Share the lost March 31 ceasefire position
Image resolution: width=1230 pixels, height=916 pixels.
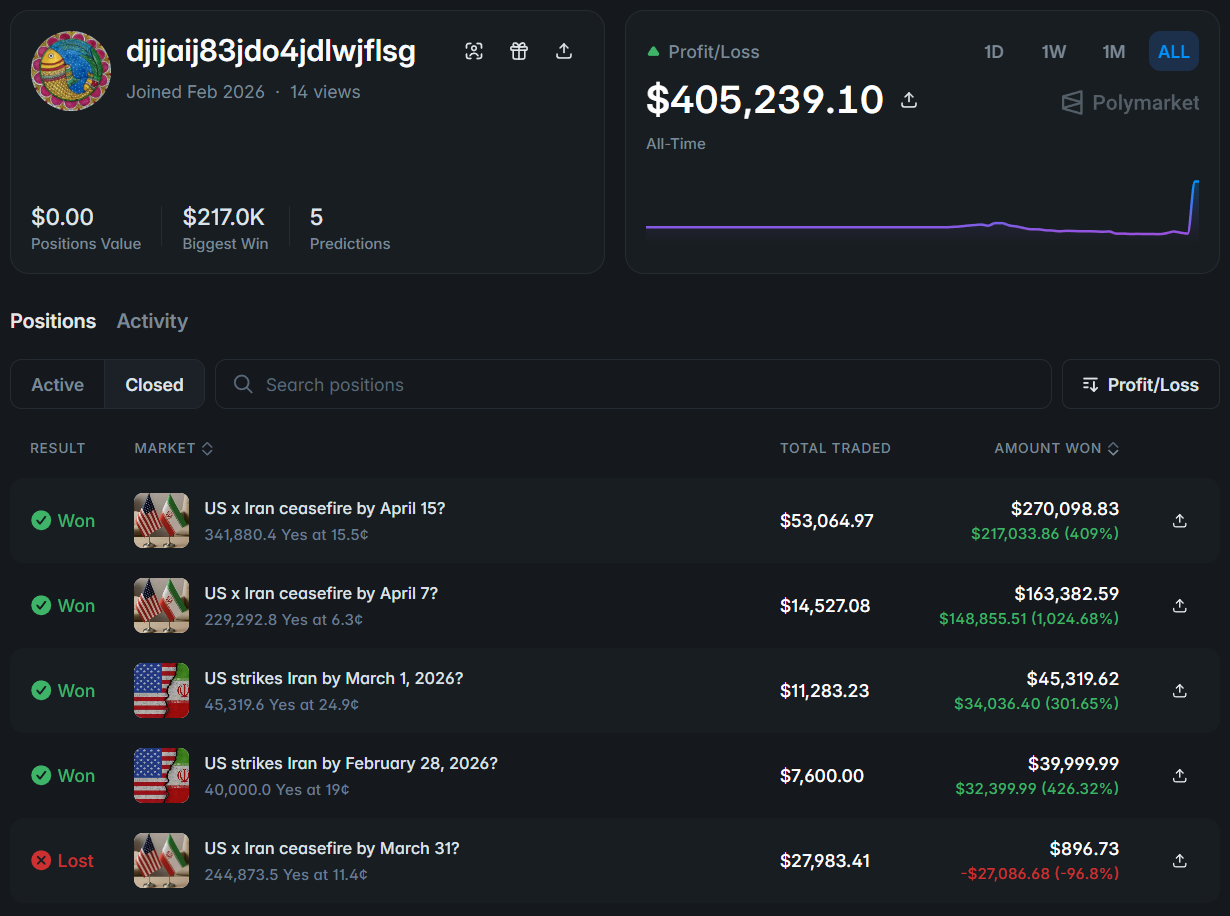coord(1180,861)
